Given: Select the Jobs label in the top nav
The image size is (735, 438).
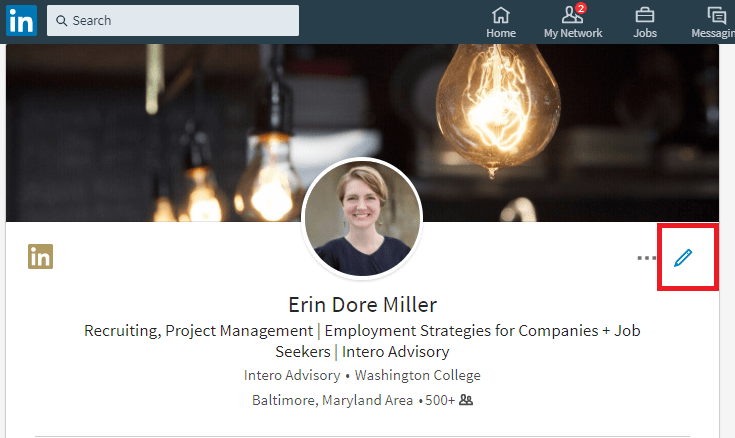Looking at the screenshot, I should pos(645,33).
